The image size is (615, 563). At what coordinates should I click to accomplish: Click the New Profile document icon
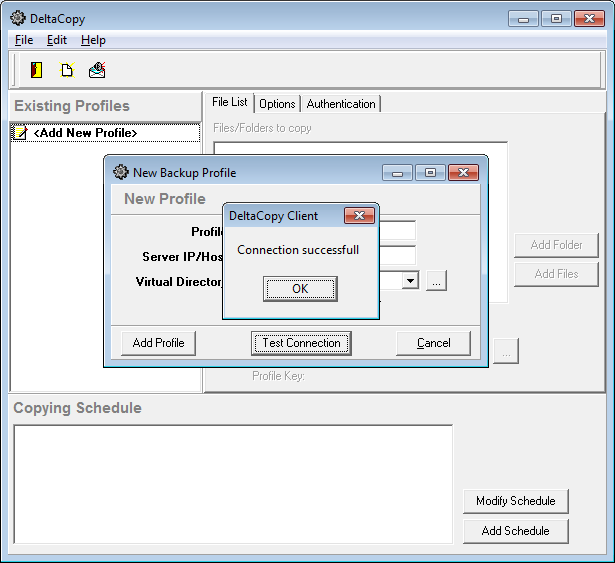pyautogui.click(x=67, y=70)
